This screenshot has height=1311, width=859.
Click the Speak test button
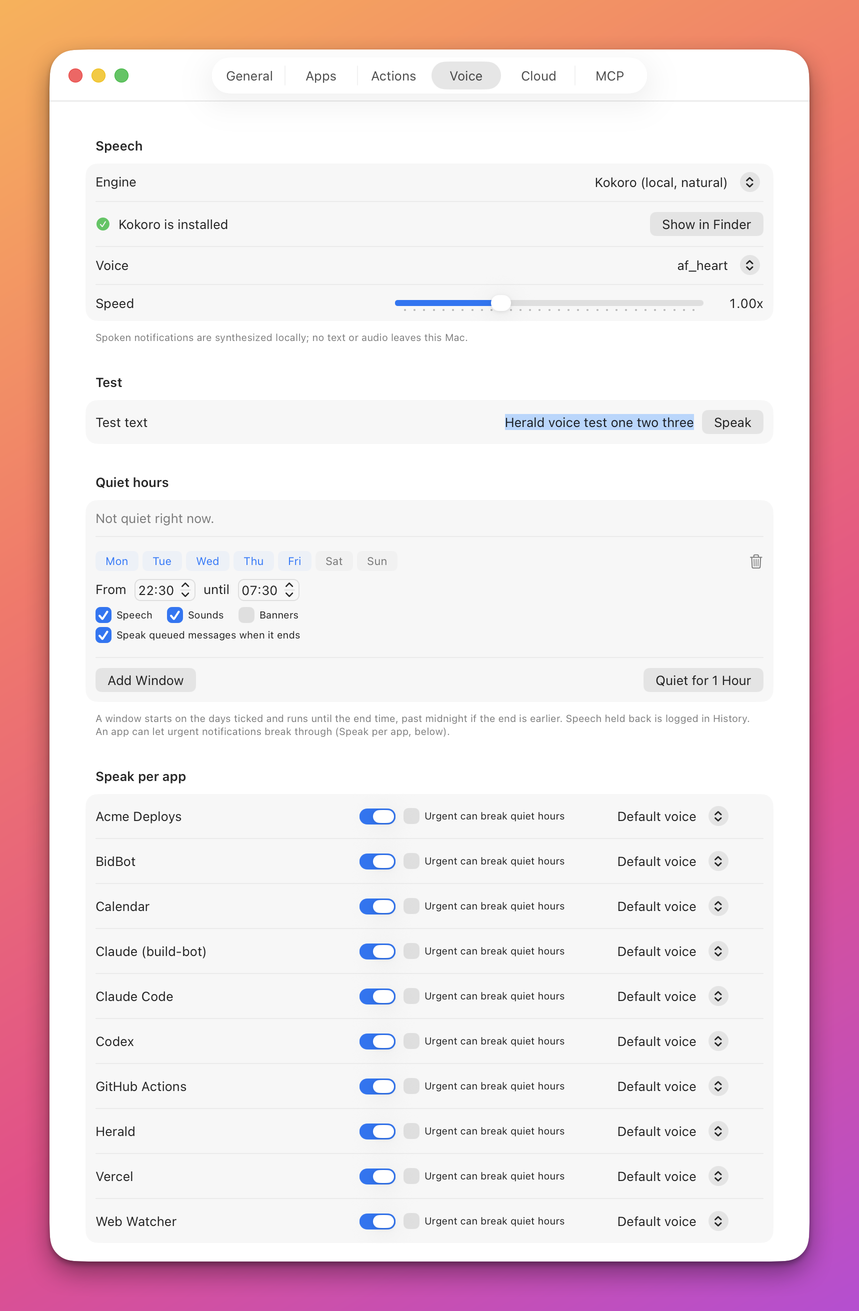pos(732,422)
